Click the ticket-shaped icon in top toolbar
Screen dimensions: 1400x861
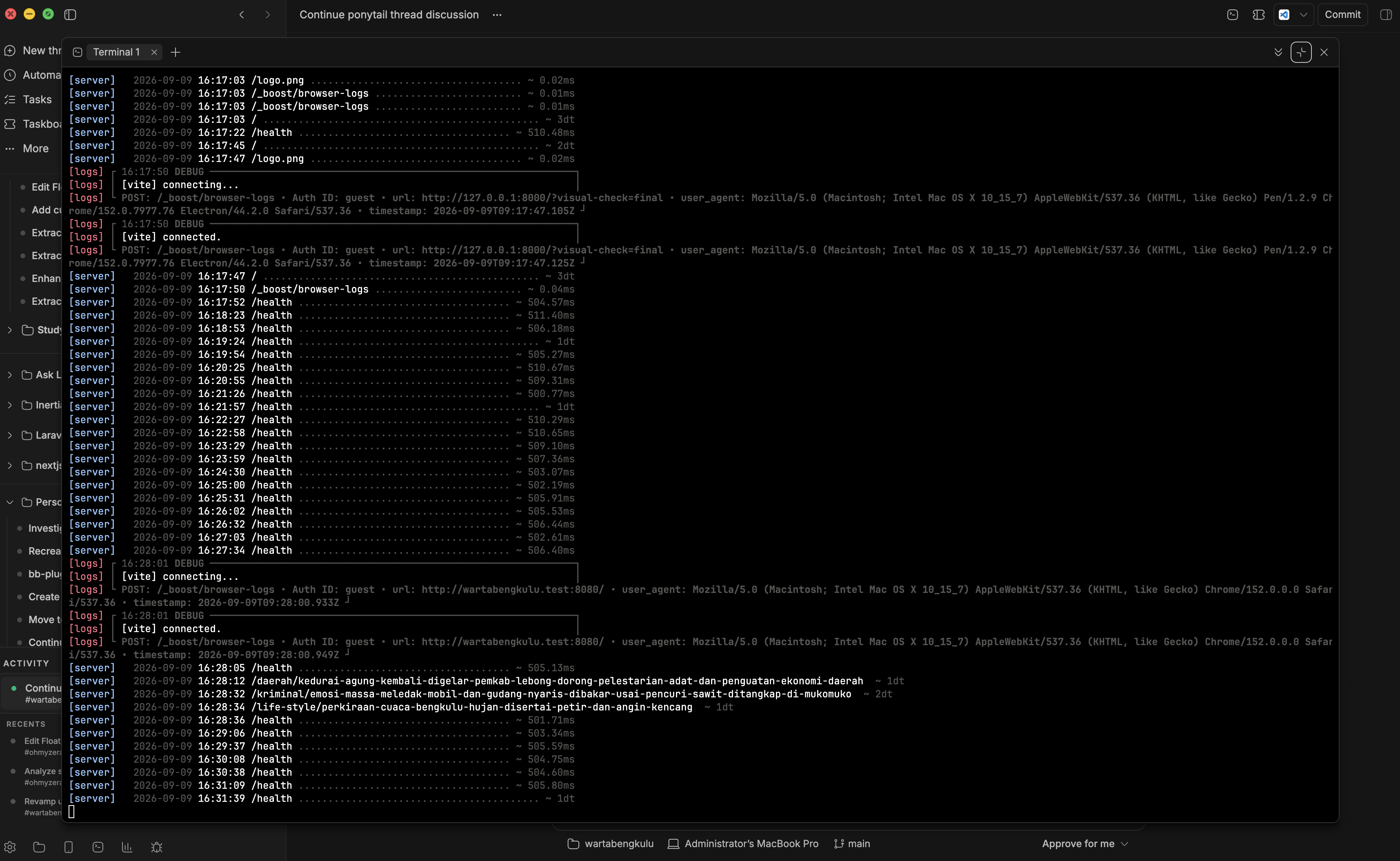tap(1259, 15)
